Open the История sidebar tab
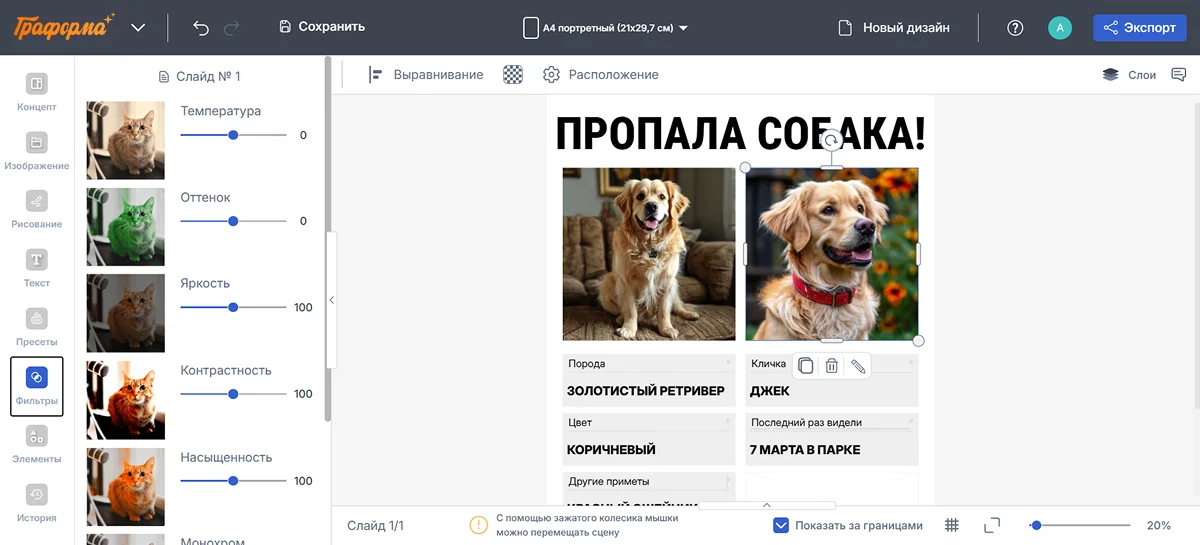 click(x=37, y=503)
